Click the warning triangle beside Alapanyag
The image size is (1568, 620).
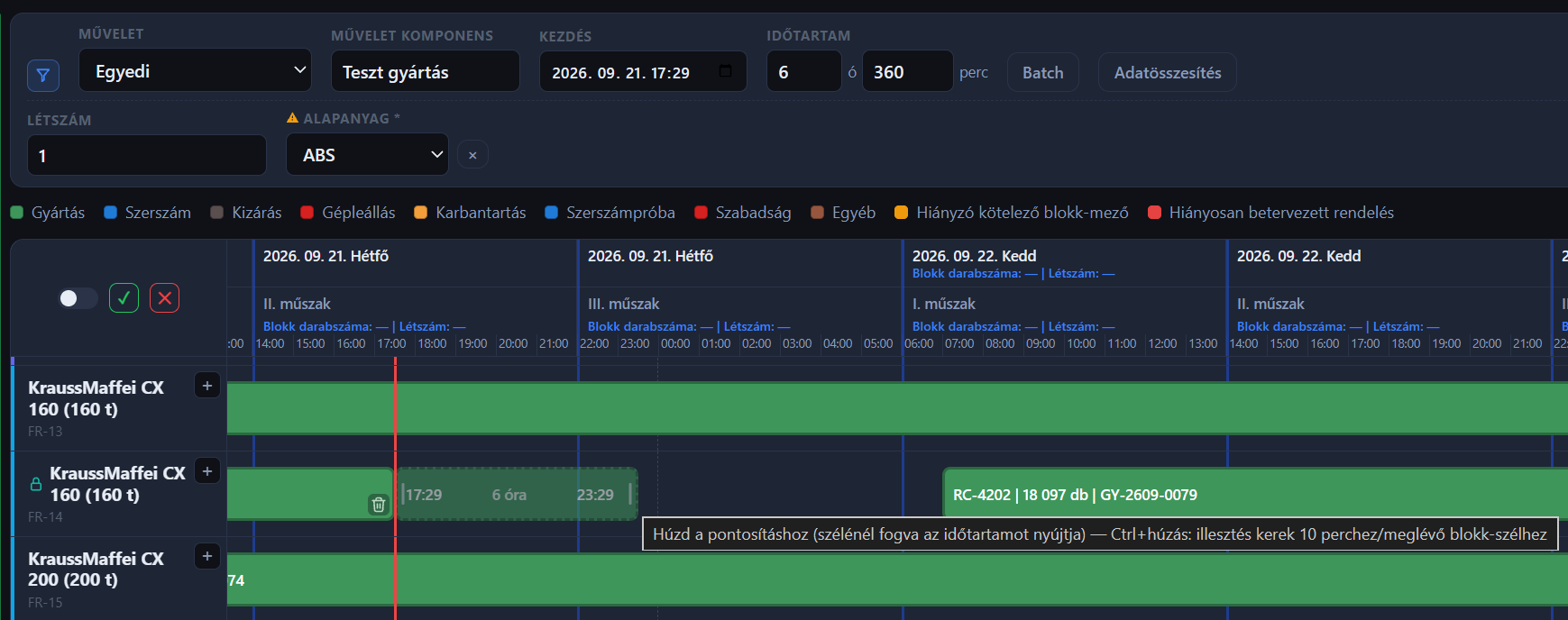(292, 118)
